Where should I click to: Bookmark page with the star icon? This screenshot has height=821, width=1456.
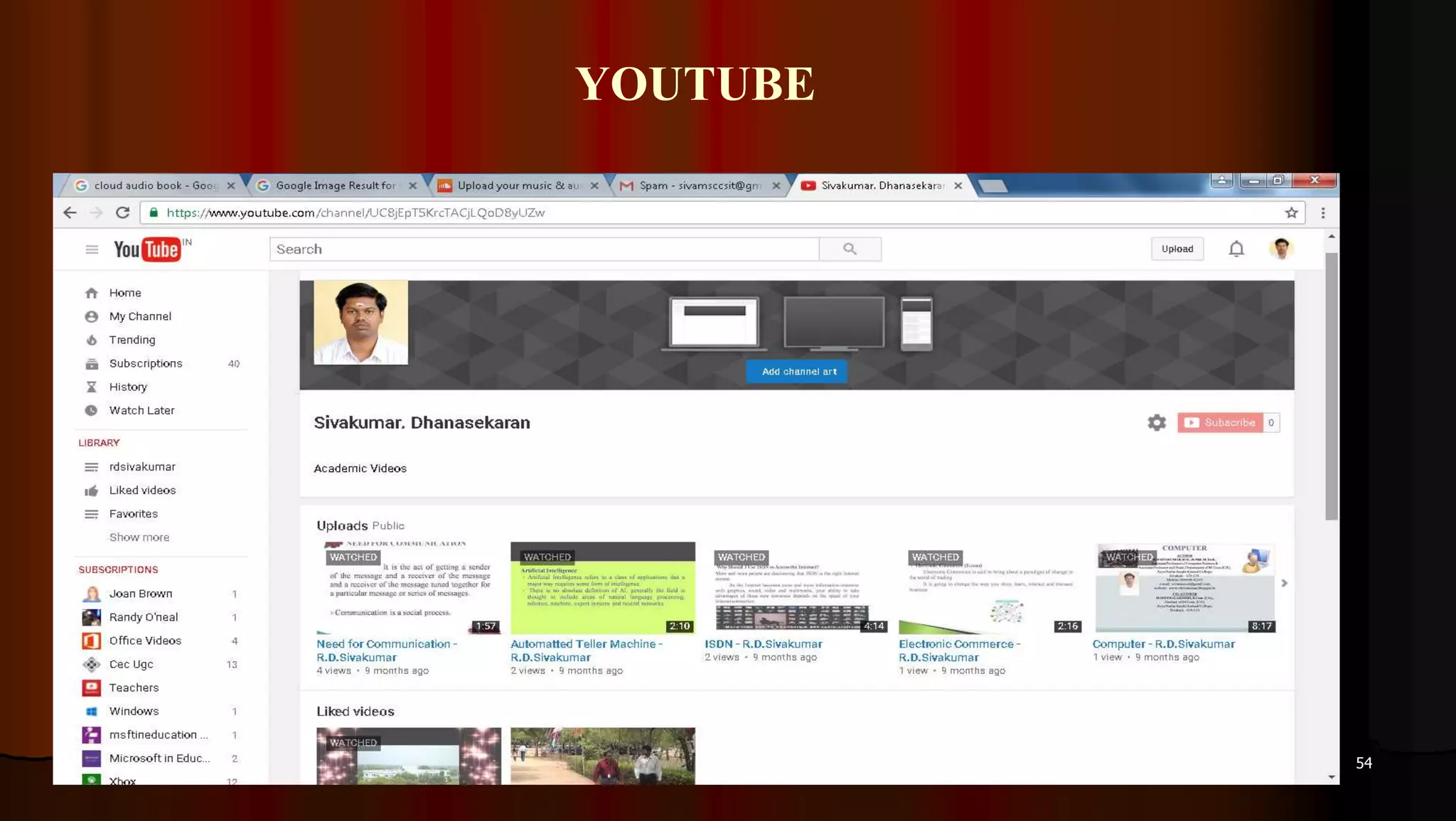point(1292,213)
